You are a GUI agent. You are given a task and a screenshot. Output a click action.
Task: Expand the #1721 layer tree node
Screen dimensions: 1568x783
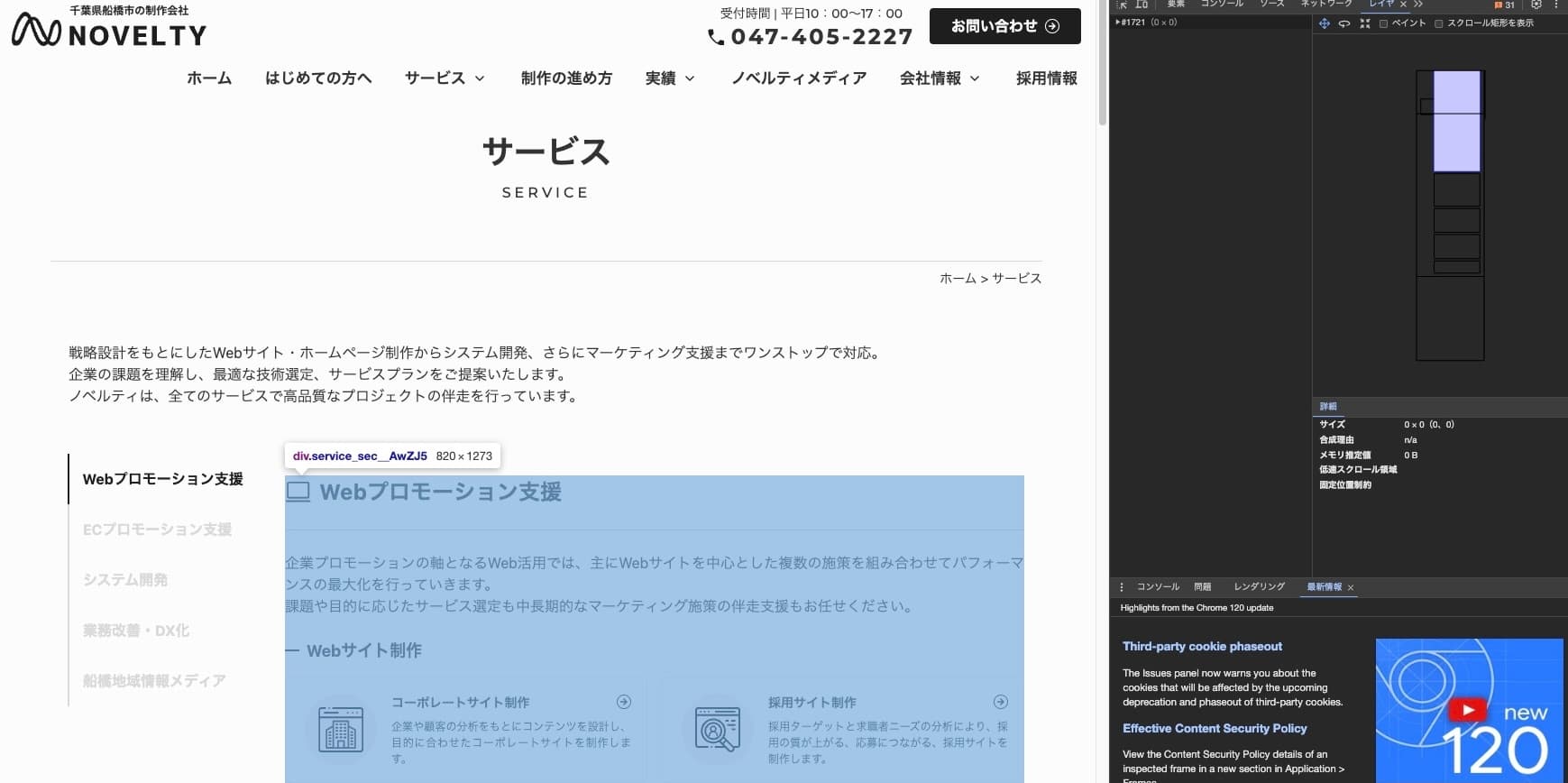1118,23
